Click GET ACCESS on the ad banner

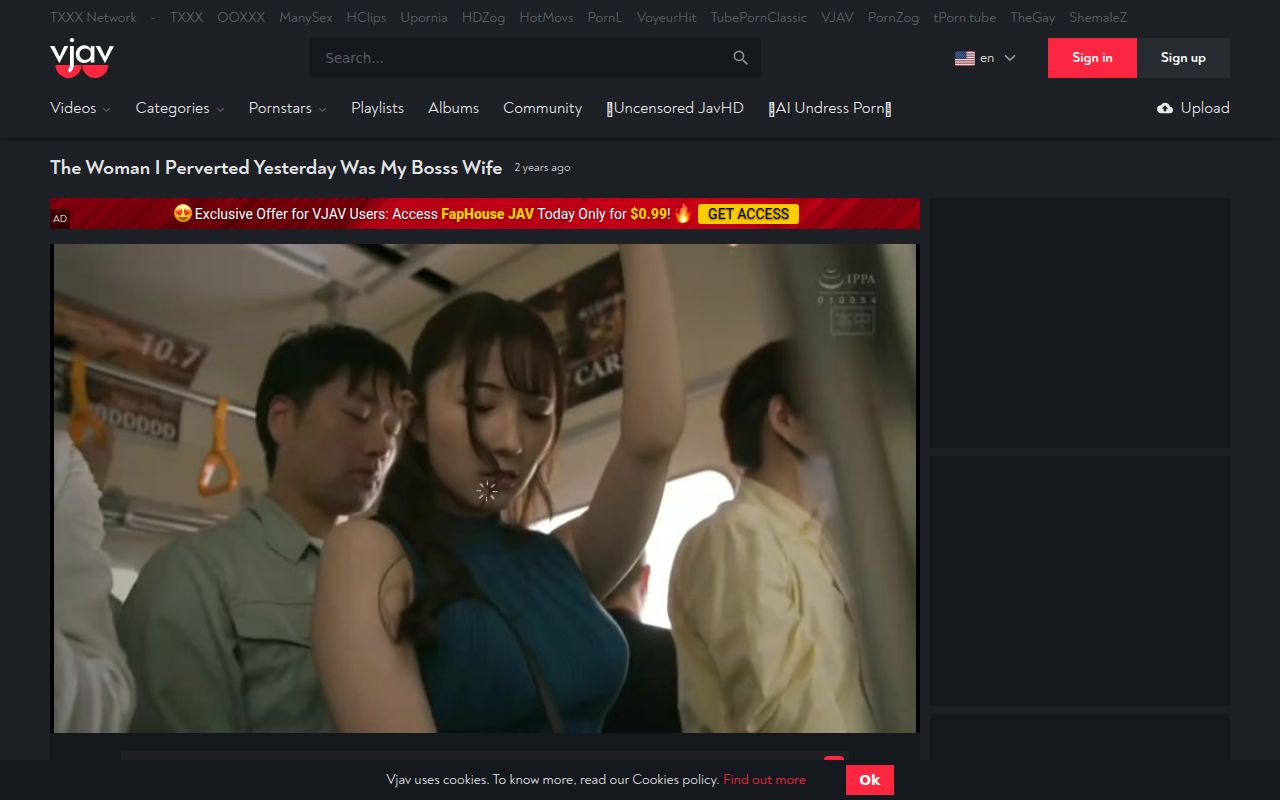tap(747, 213)
